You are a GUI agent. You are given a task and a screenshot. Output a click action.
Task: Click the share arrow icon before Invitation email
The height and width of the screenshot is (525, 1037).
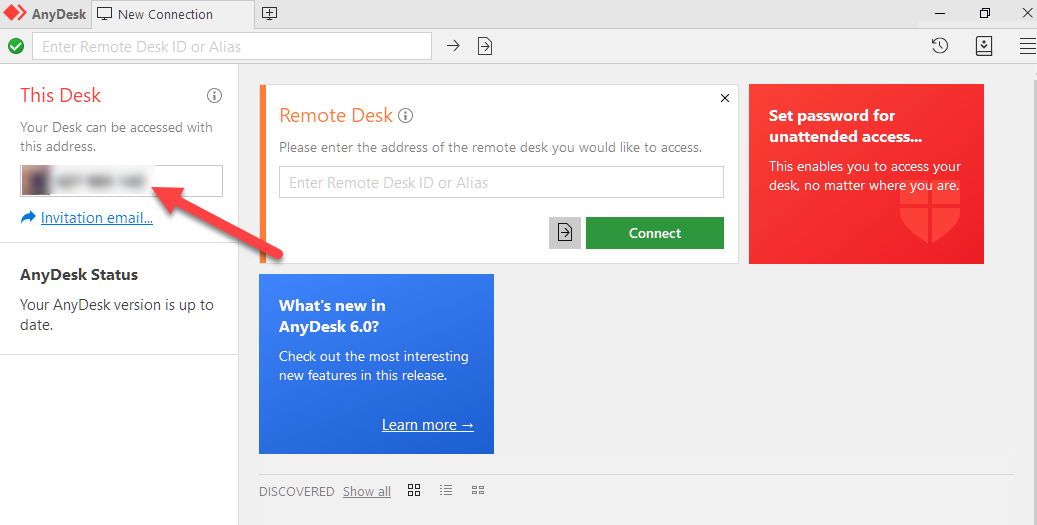pos(28,218)
